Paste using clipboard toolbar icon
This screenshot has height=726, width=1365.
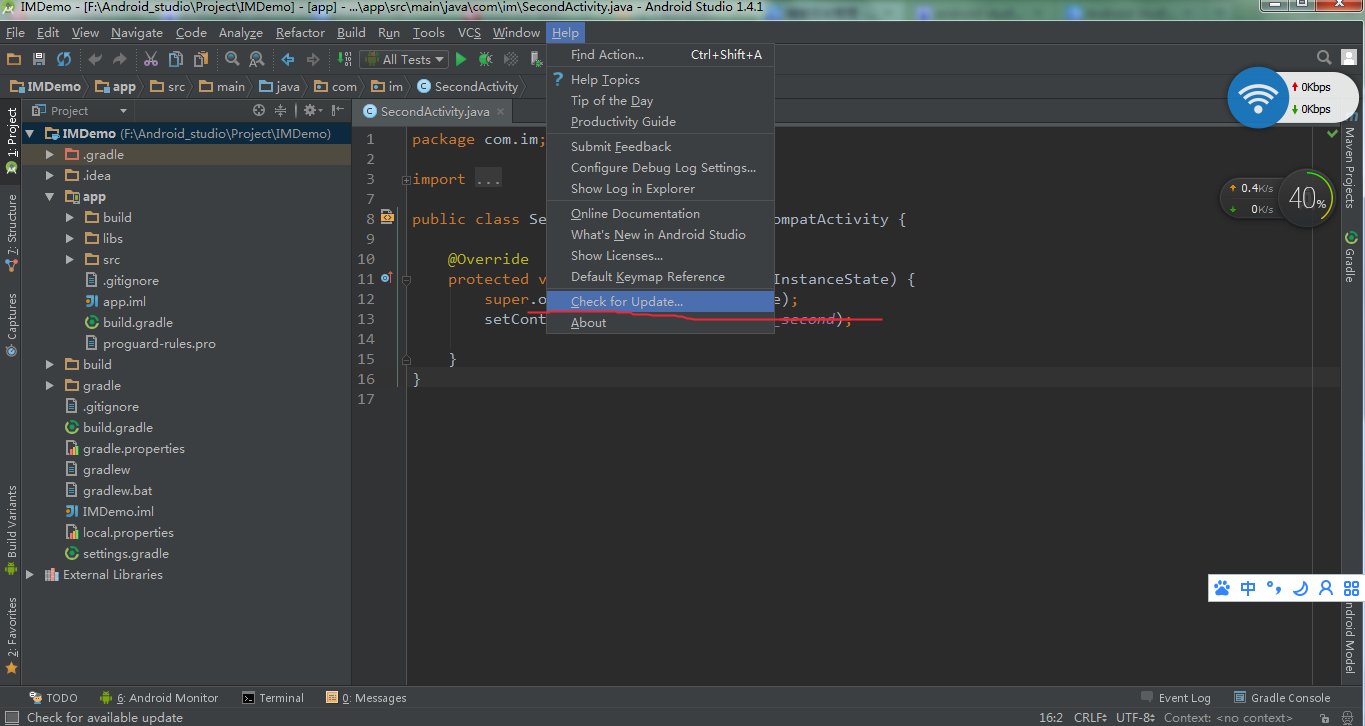[199, 60]
